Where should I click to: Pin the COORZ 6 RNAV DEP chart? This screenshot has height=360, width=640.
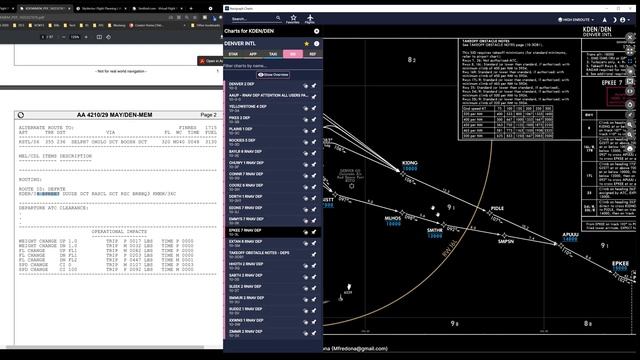pos(314,187)
